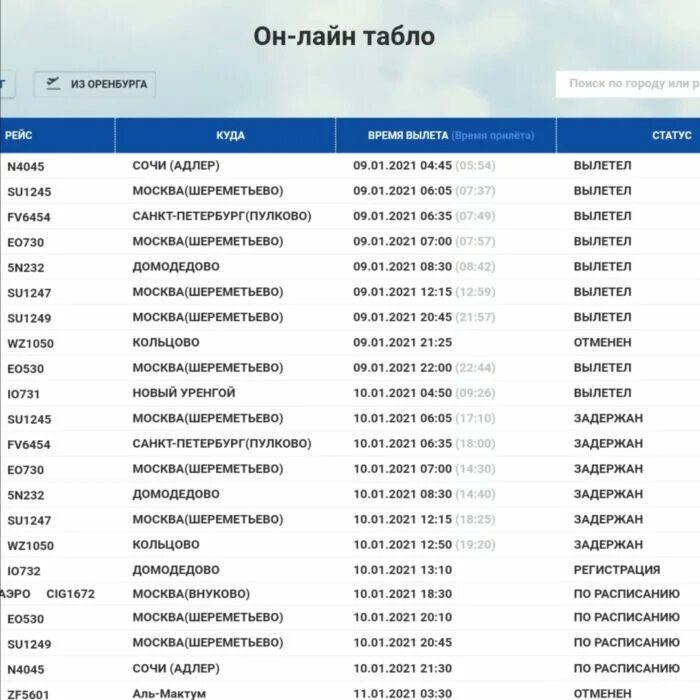Image resolution: width=700 pixels, height=700 pixels.
Task: Select flight IO731
Action: tap(24, 394)
